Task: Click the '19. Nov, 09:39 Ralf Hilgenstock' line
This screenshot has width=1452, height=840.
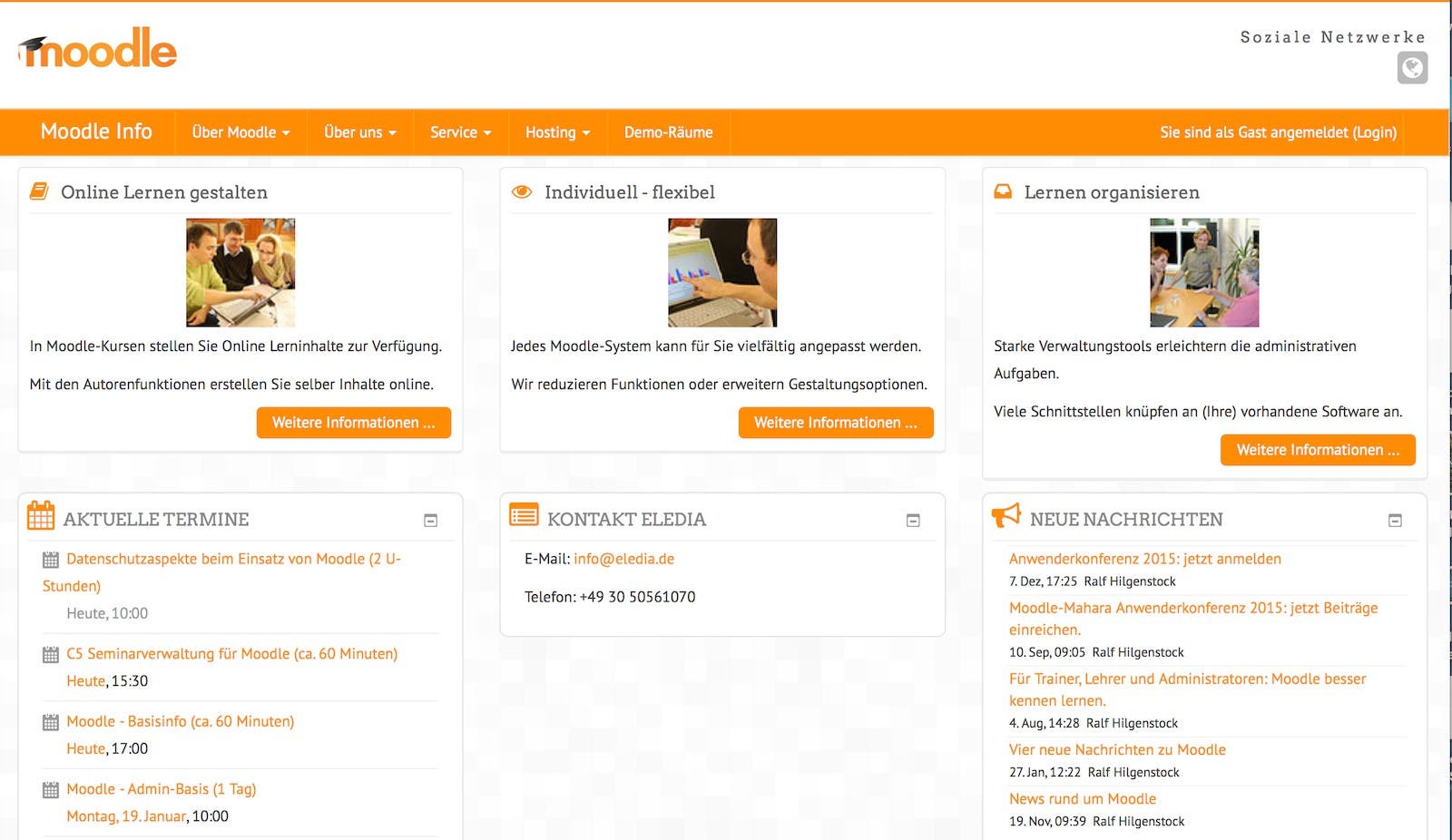Action: [x=1097, y=821]
